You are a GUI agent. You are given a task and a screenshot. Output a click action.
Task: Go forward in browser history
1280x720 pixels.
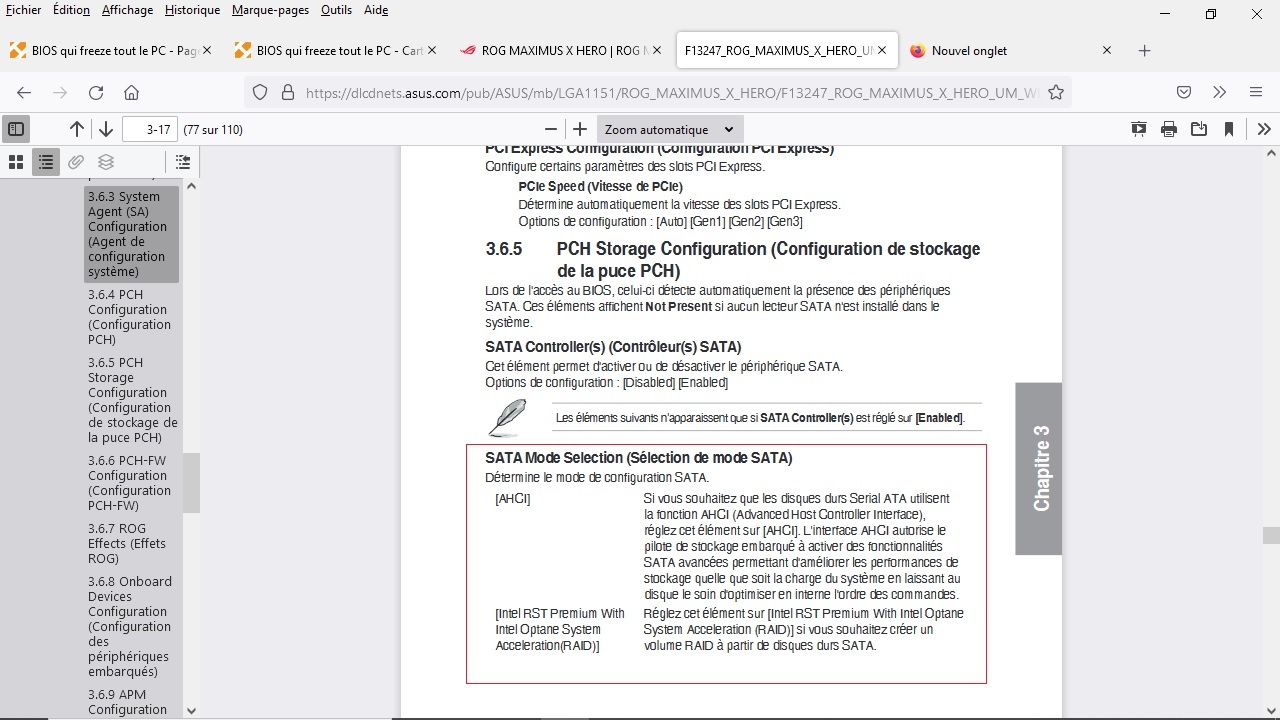[60, 92]
